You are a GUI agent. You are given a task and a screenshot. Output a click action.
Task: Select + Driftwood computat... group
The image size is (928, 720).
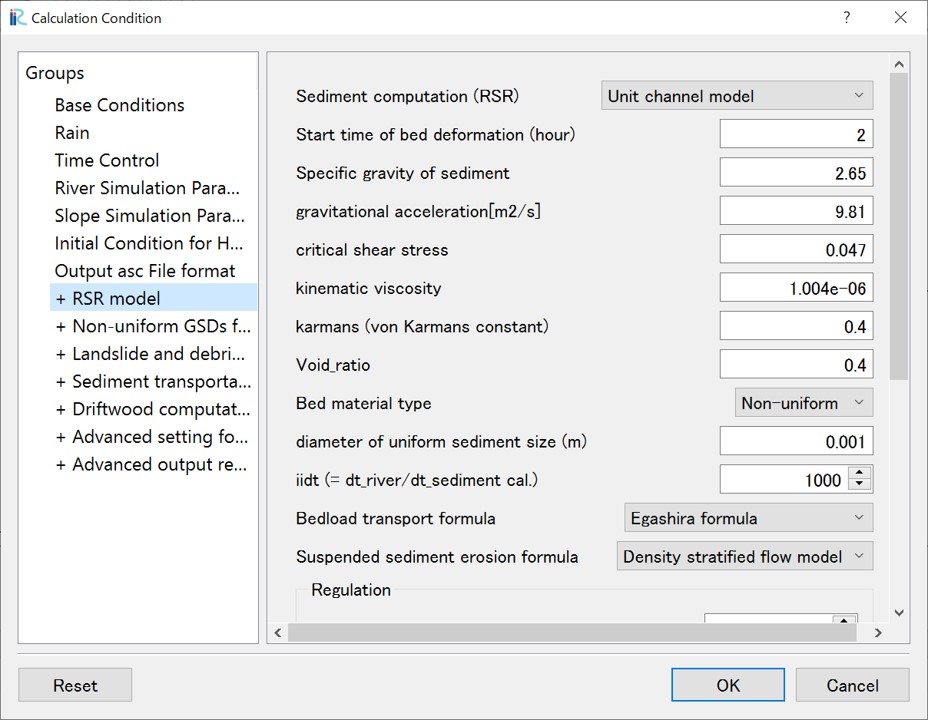tap(153, 409)
